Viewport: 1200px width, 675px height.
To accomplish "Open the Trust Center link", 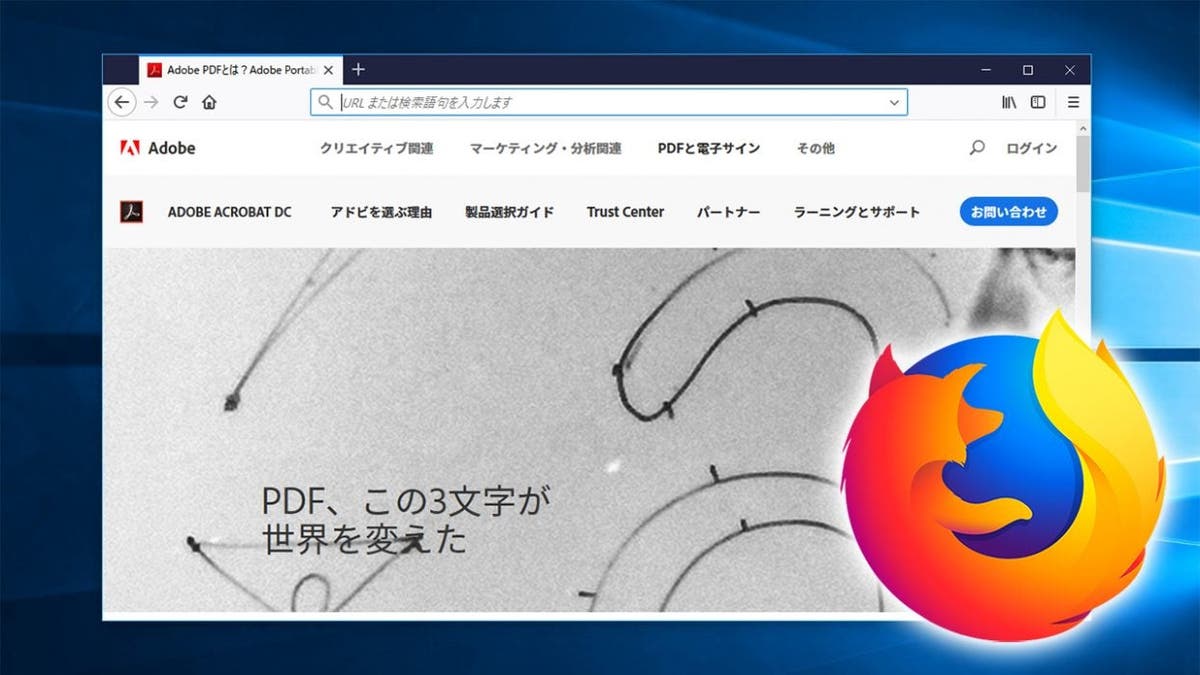I will pos(625,212).
